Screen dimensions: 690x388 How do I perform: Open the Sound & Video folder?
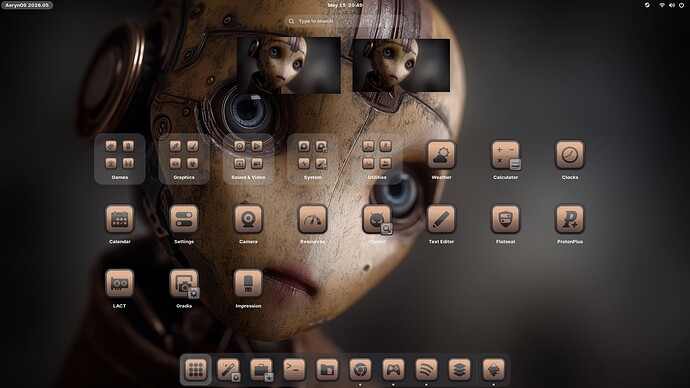(248, 159)
